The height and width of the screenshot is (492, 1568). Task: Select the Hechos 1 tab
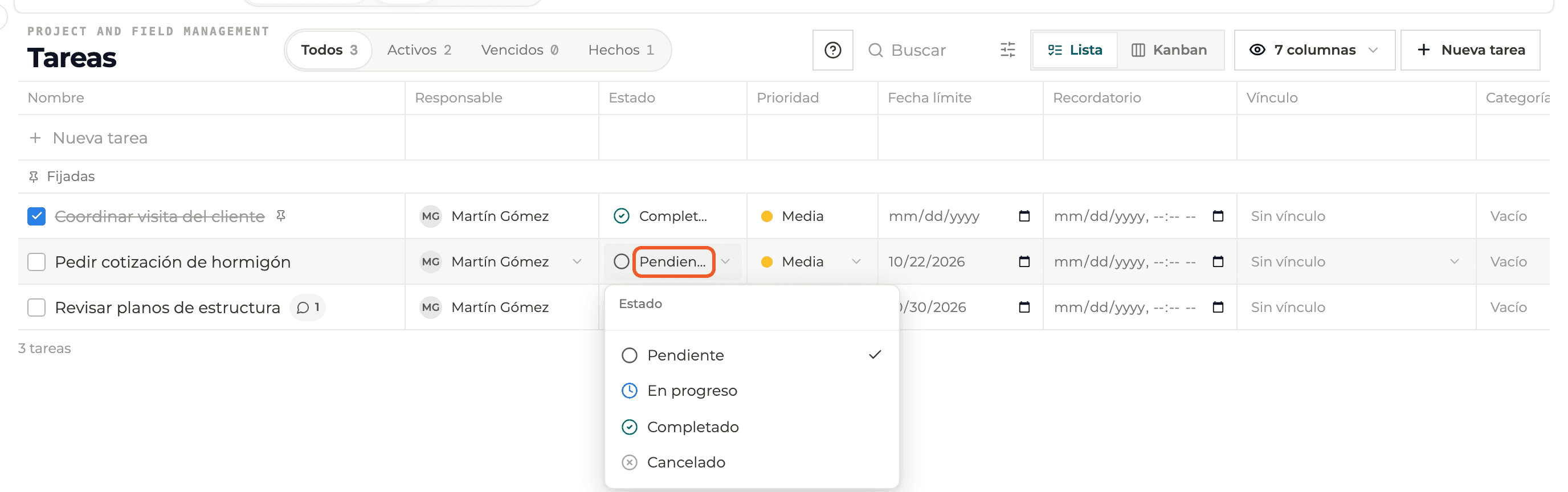pyautogui.click(x=621, y=50)
